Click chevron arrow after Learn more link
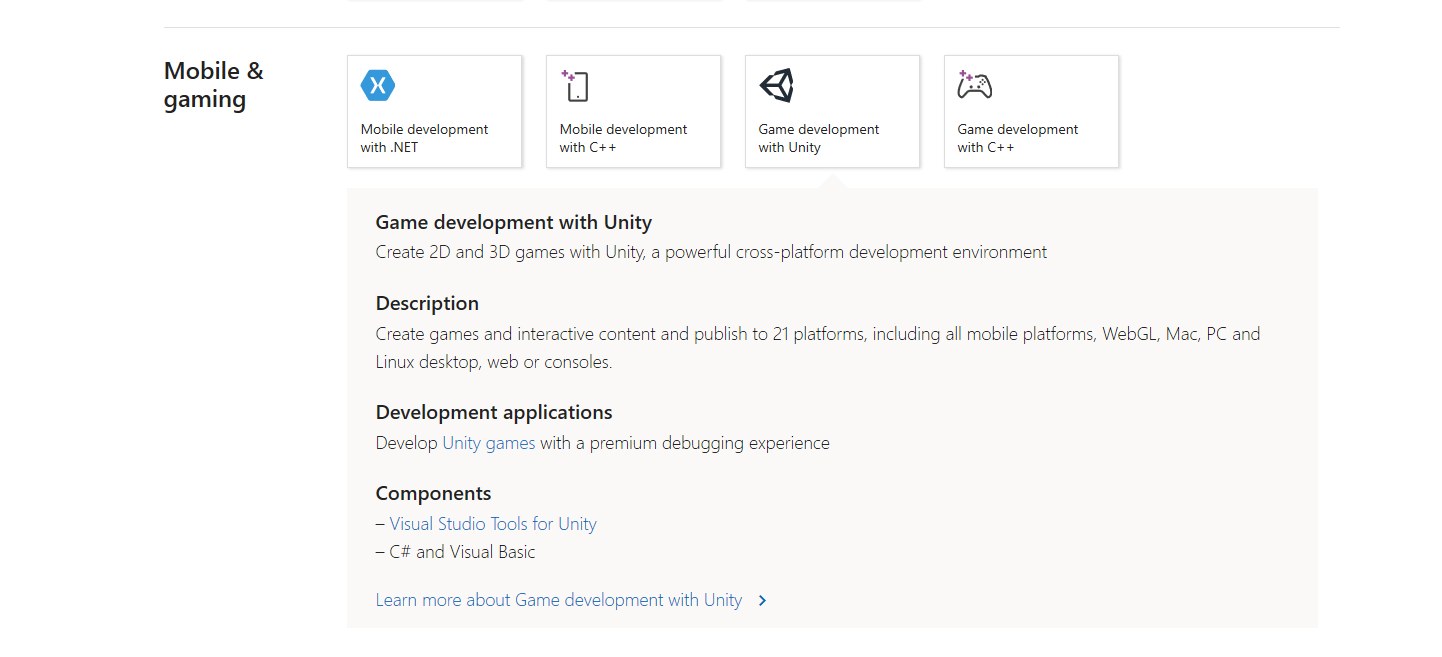This screenshot has width=1442, height=657. 762,601
